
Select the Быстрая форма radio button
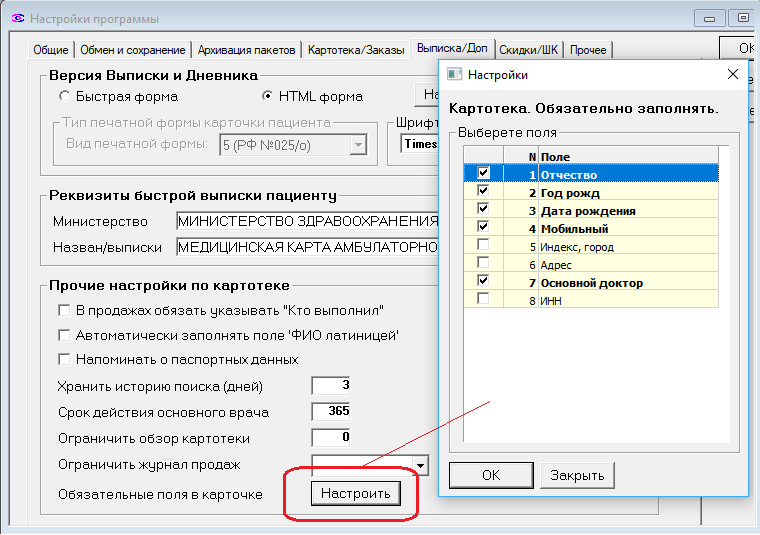(64, 96)
